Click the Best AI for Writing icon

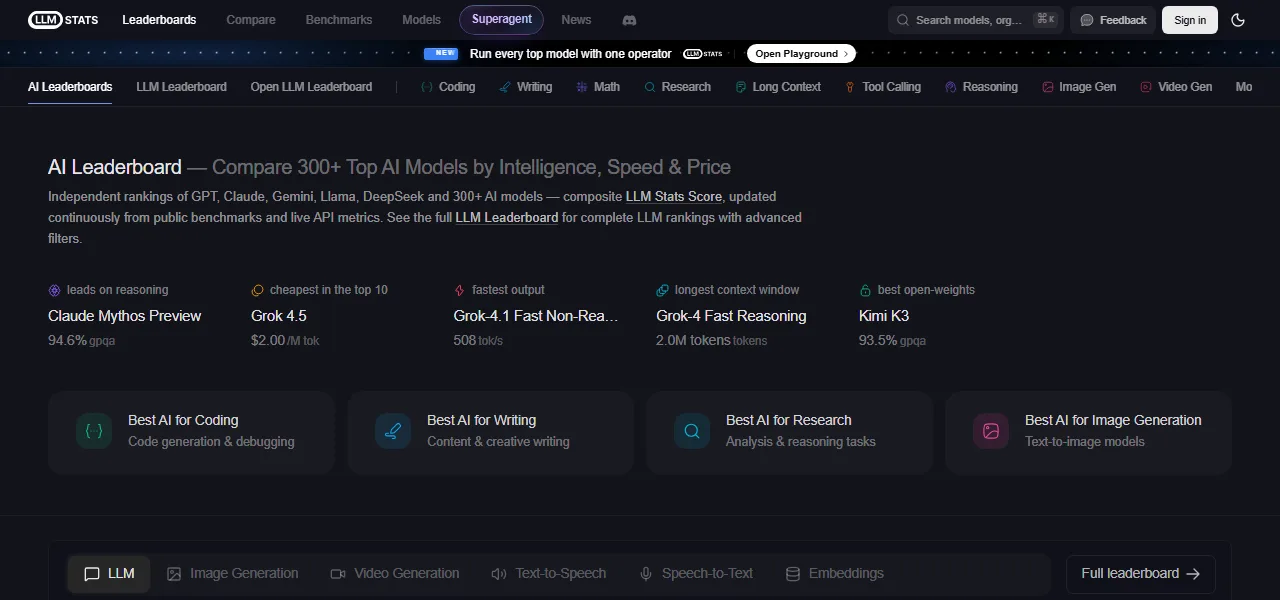pyautogui.click(x=393, y=431)
